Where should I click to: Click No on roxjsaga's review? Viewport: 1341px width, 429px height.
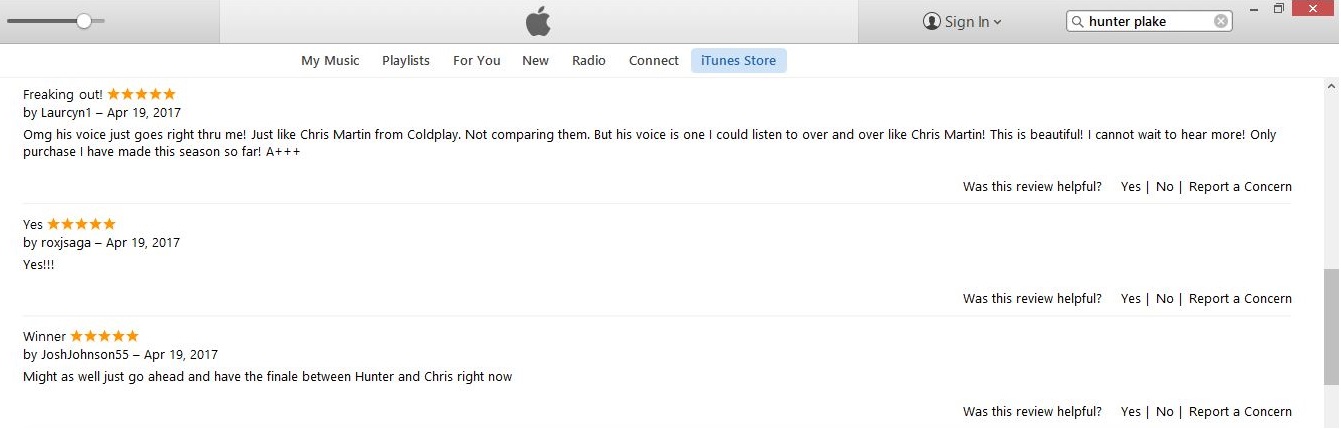[1165, 298]
